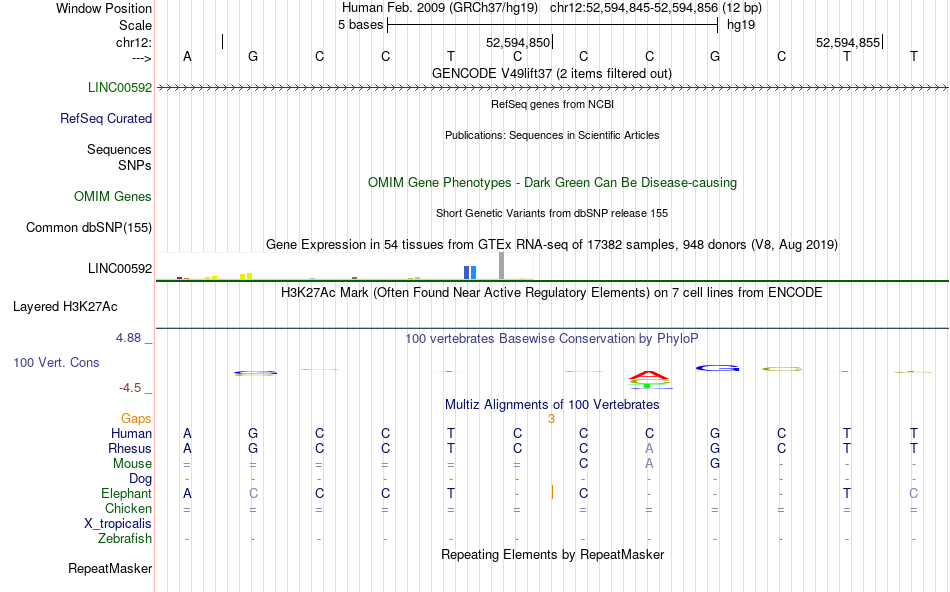950x592 pixels.
Task: Click the orange 3 in the Gaps row
Action: pos(551,419)
